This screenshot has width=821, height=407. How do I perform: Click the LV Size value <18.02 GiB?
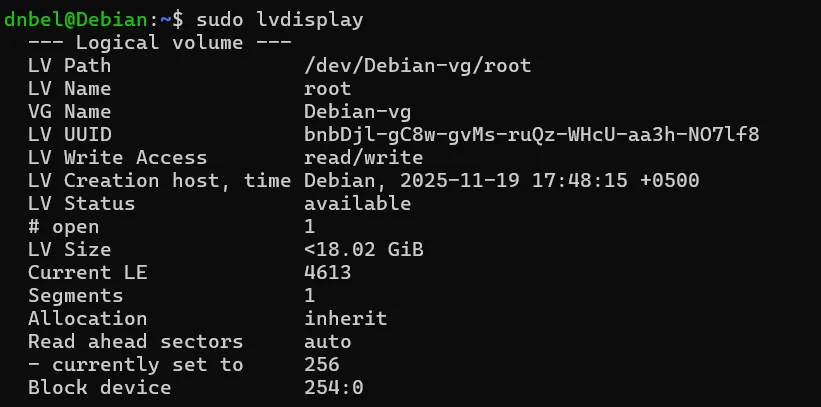[363, 250]
